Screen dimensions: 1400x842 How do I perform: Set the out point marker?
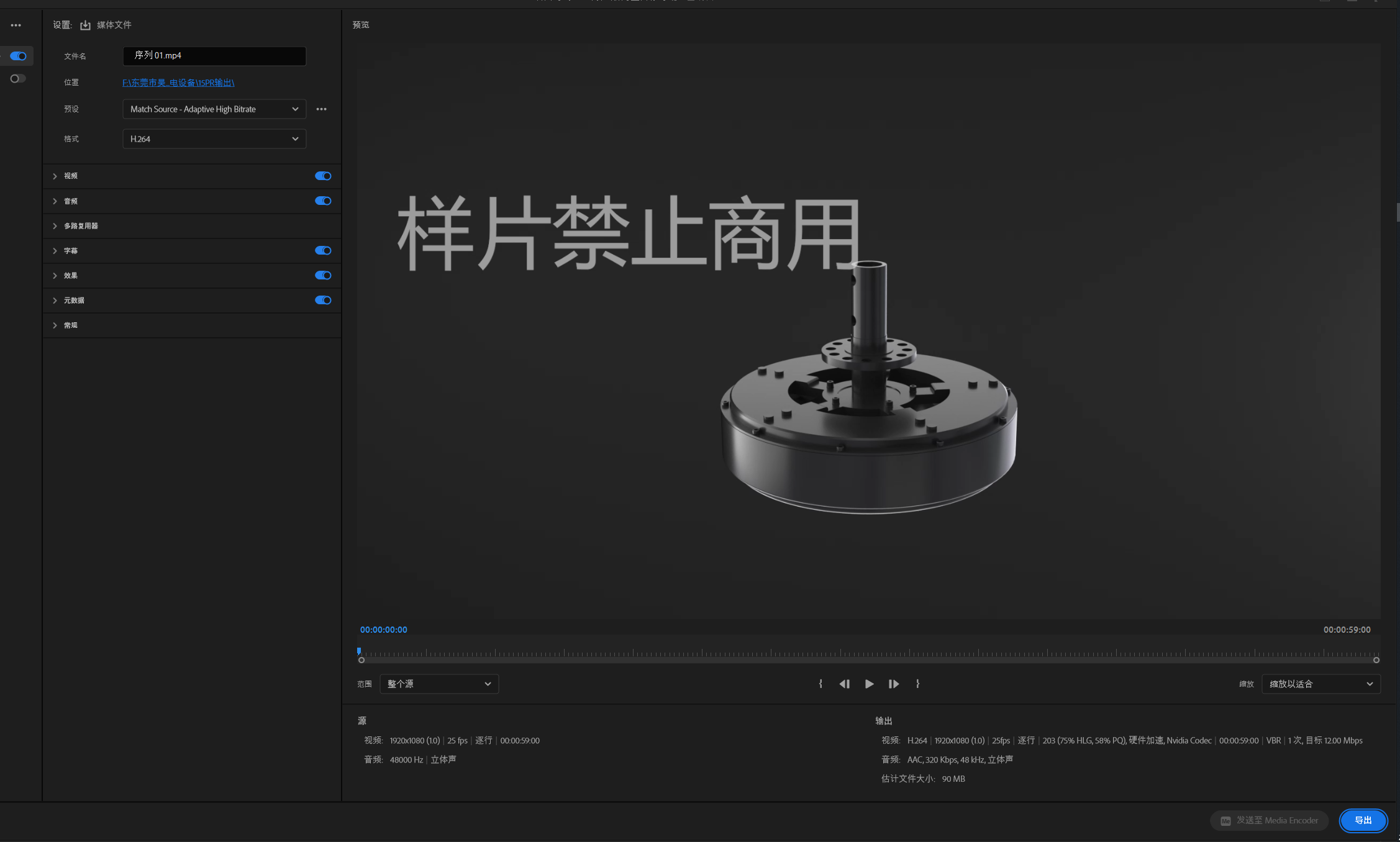pyautogui.click(x=917, y=684)
